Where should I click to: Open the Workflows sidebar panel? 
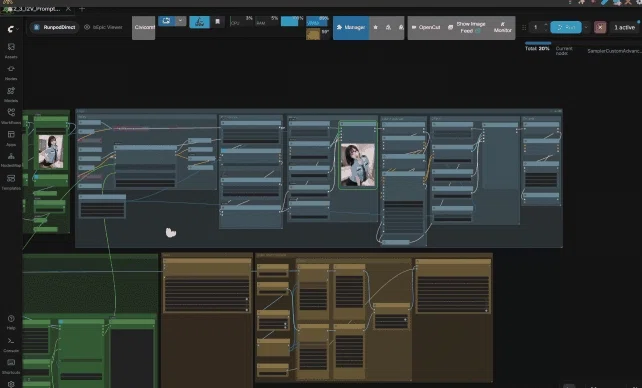[11, 116]
